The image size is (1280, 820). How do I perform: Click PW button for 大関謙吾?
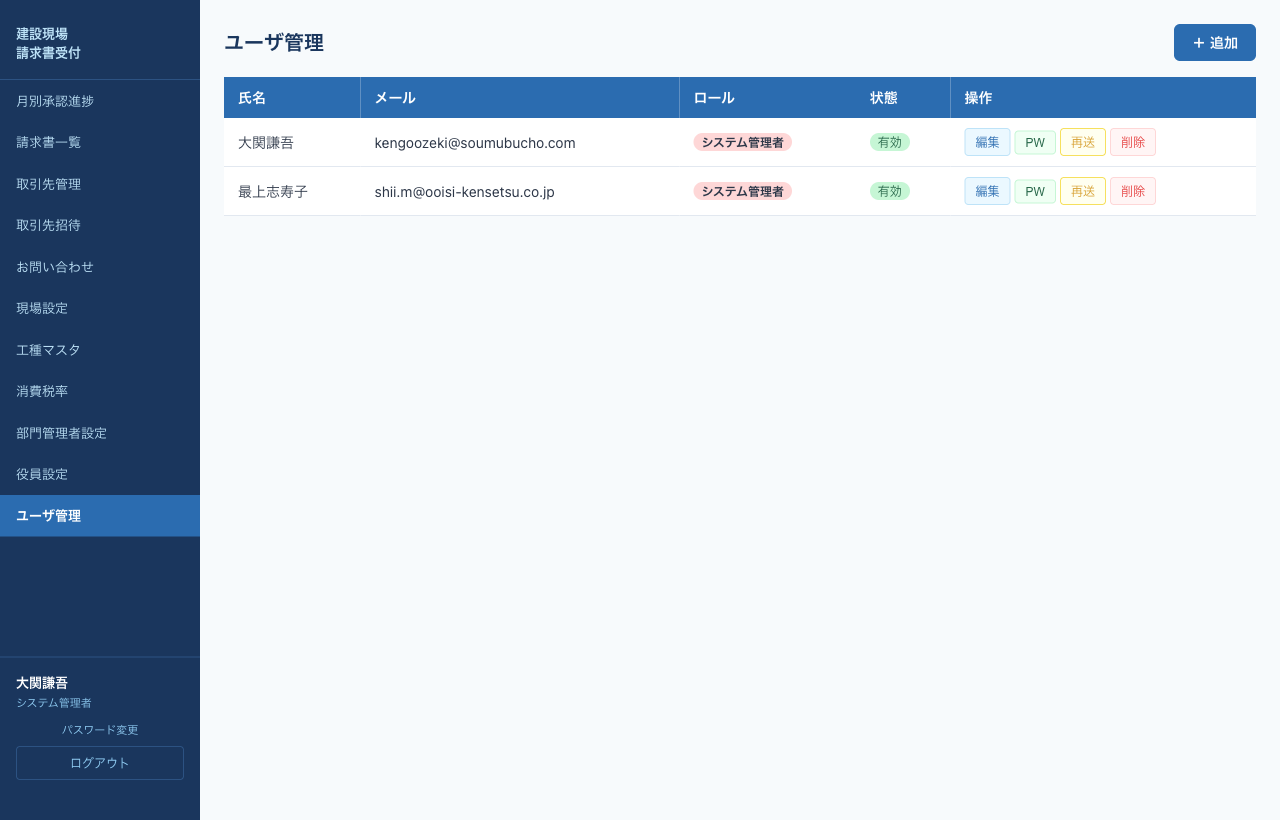[x=1035, y=143]
